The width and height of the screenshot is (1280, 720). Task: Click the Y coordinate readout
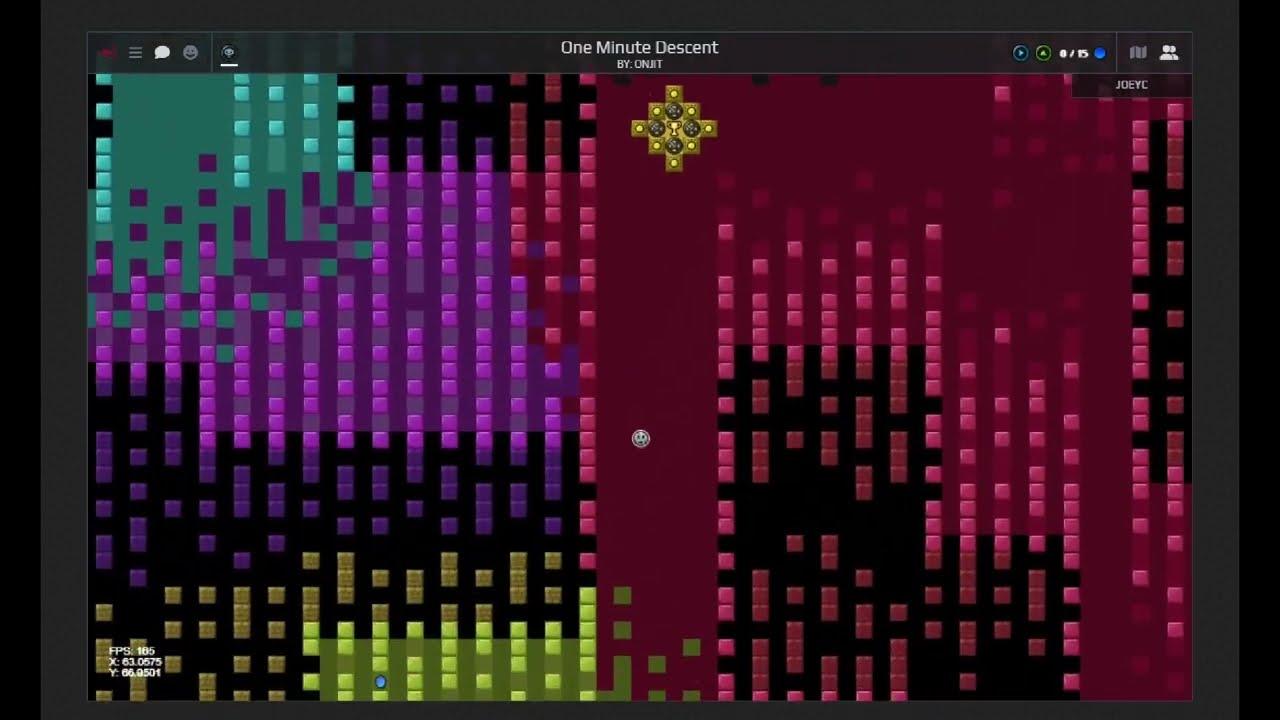(135, 673)
